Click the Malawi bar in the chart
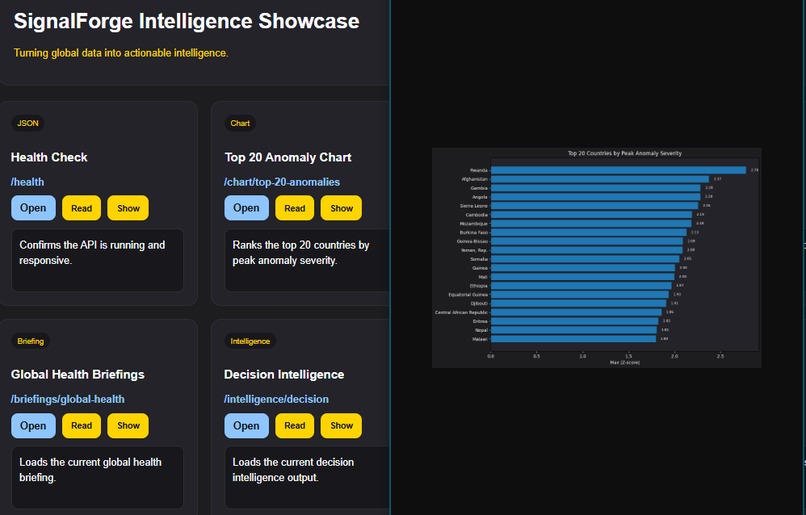Viewport: 806px width, 515px height. [x=573, y=339]
